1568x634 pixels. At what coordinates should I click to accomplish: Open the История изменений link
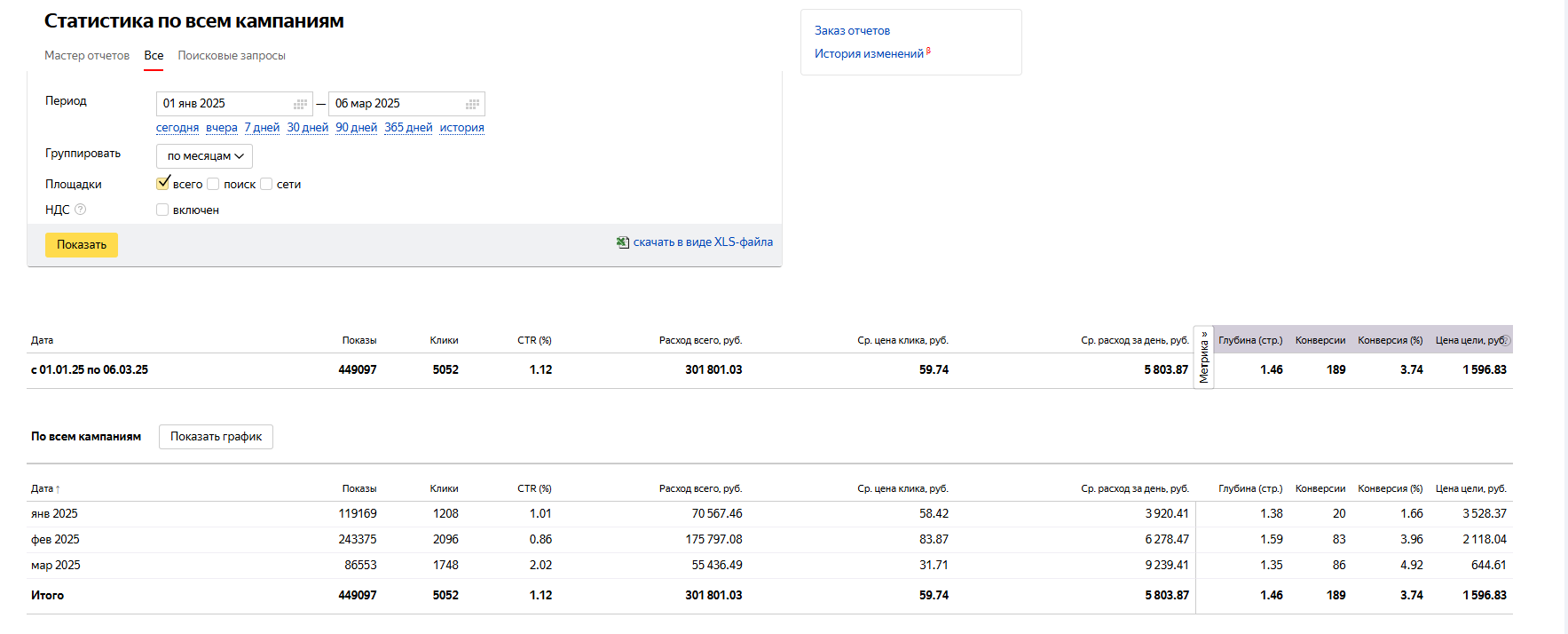tap(869, 53)
